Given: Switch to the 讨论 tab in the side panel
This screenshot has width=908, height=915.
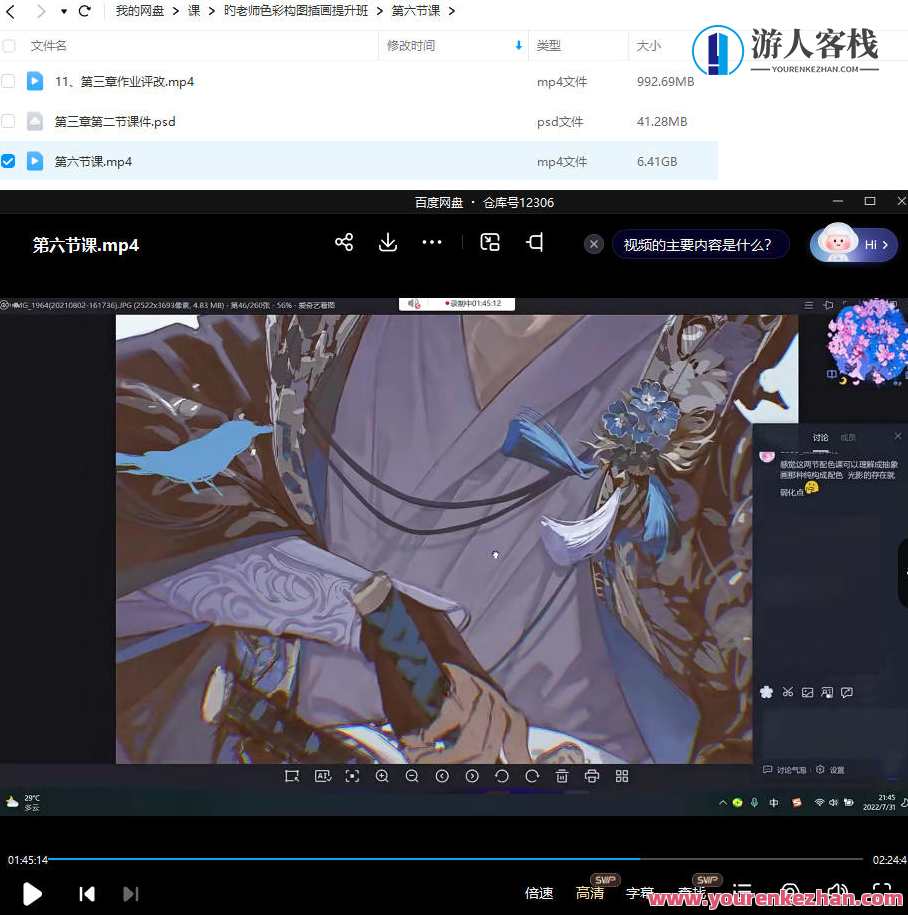Looking at the screenshot, I should click(820, 437).
